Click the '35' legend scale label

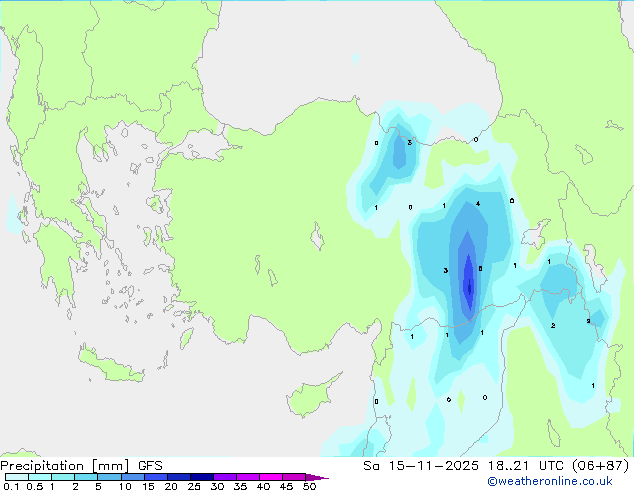tap(240, 486)
